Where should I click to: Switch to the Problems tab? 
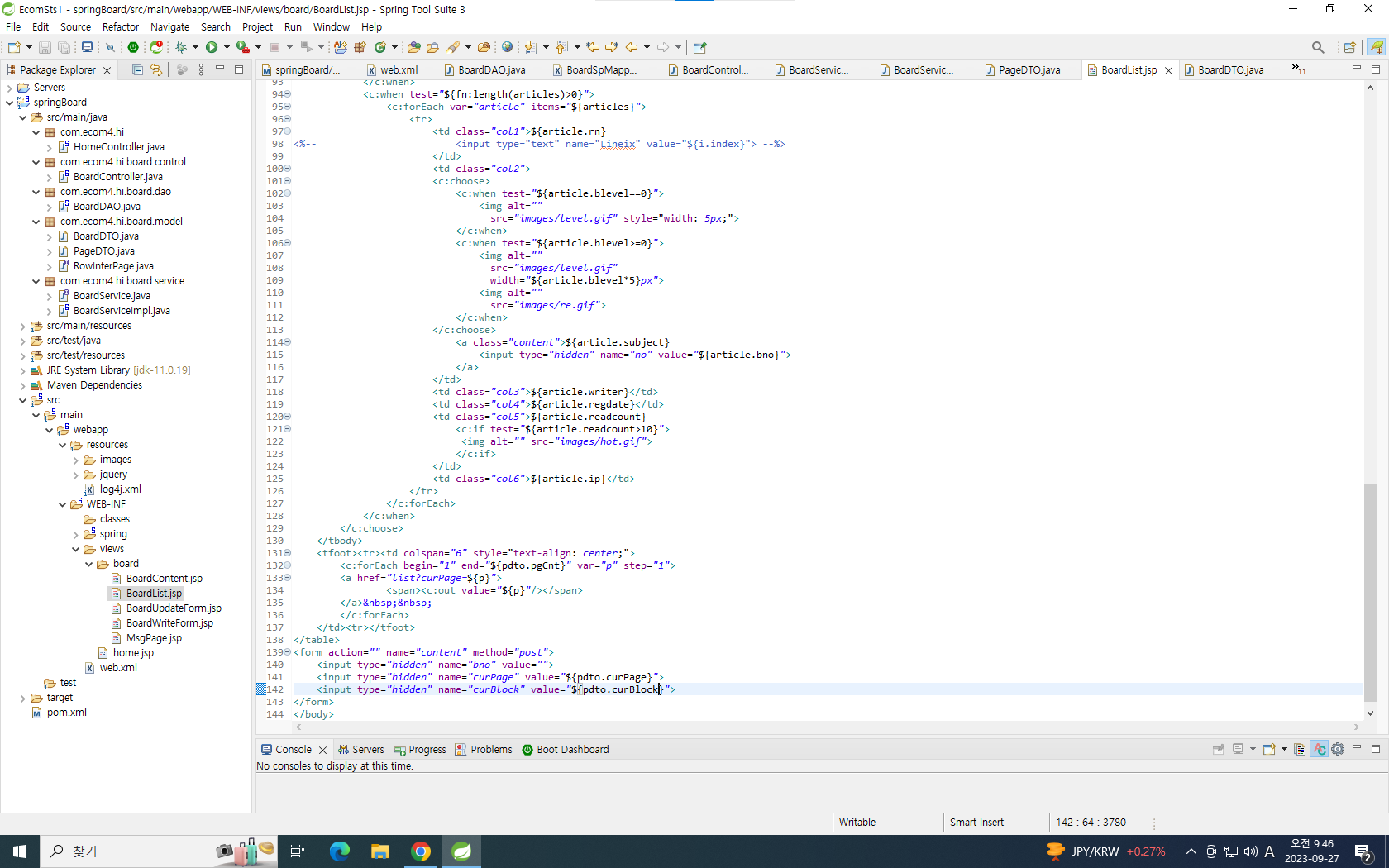484,750
